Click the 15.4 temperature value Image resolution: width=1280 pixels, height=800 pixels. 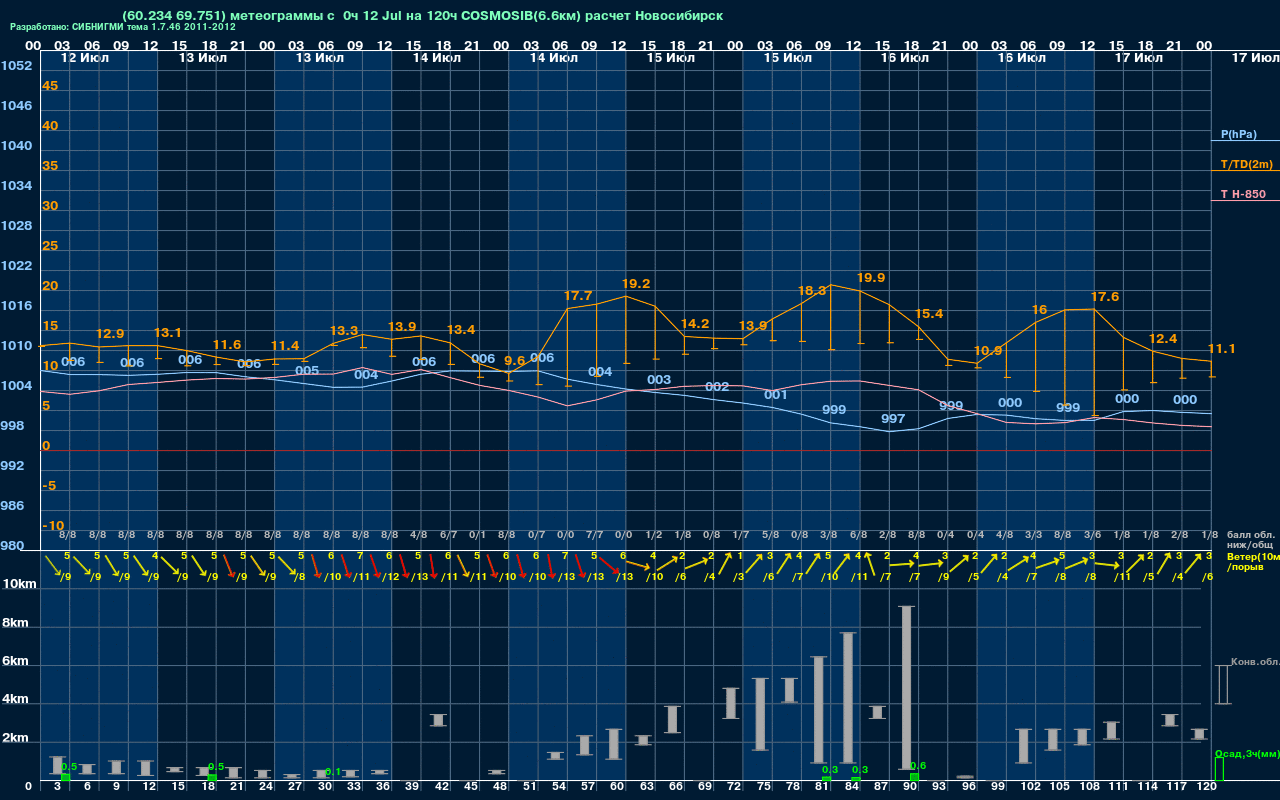tap(929, 314)
